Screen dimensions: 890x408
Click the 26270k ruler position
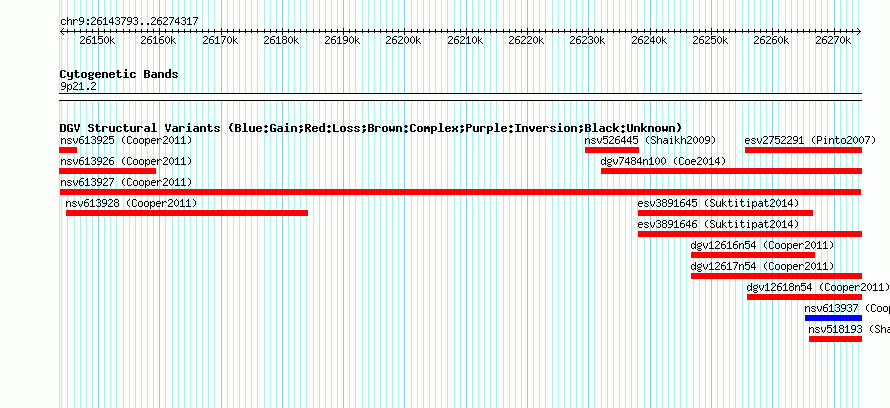coord(833,40)
